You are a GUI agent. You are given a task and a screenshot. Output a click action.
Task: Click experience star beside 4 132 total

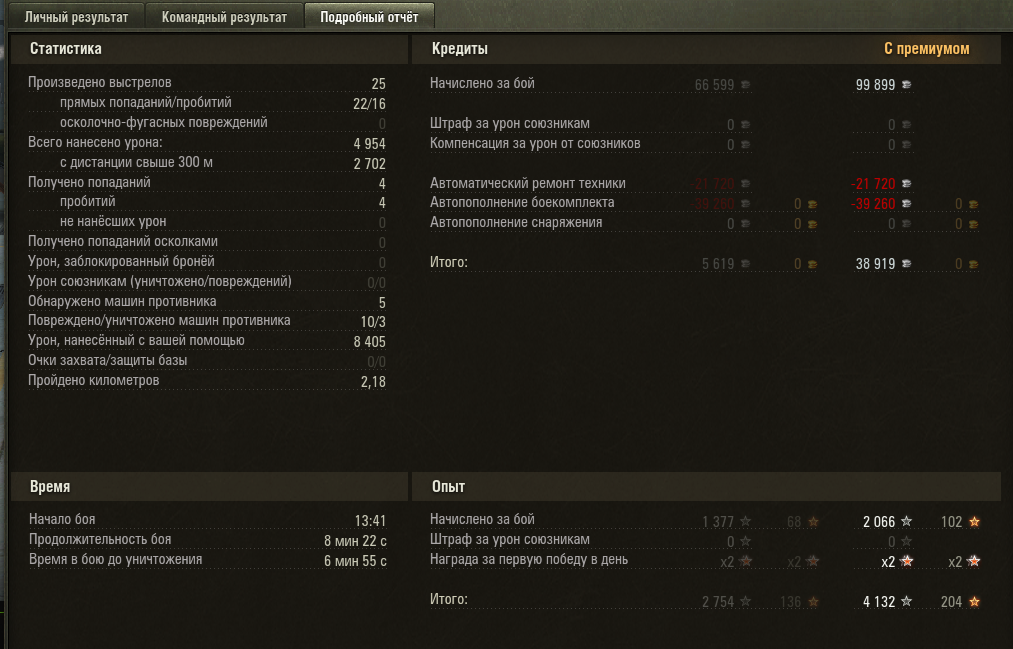pos(906,601)
